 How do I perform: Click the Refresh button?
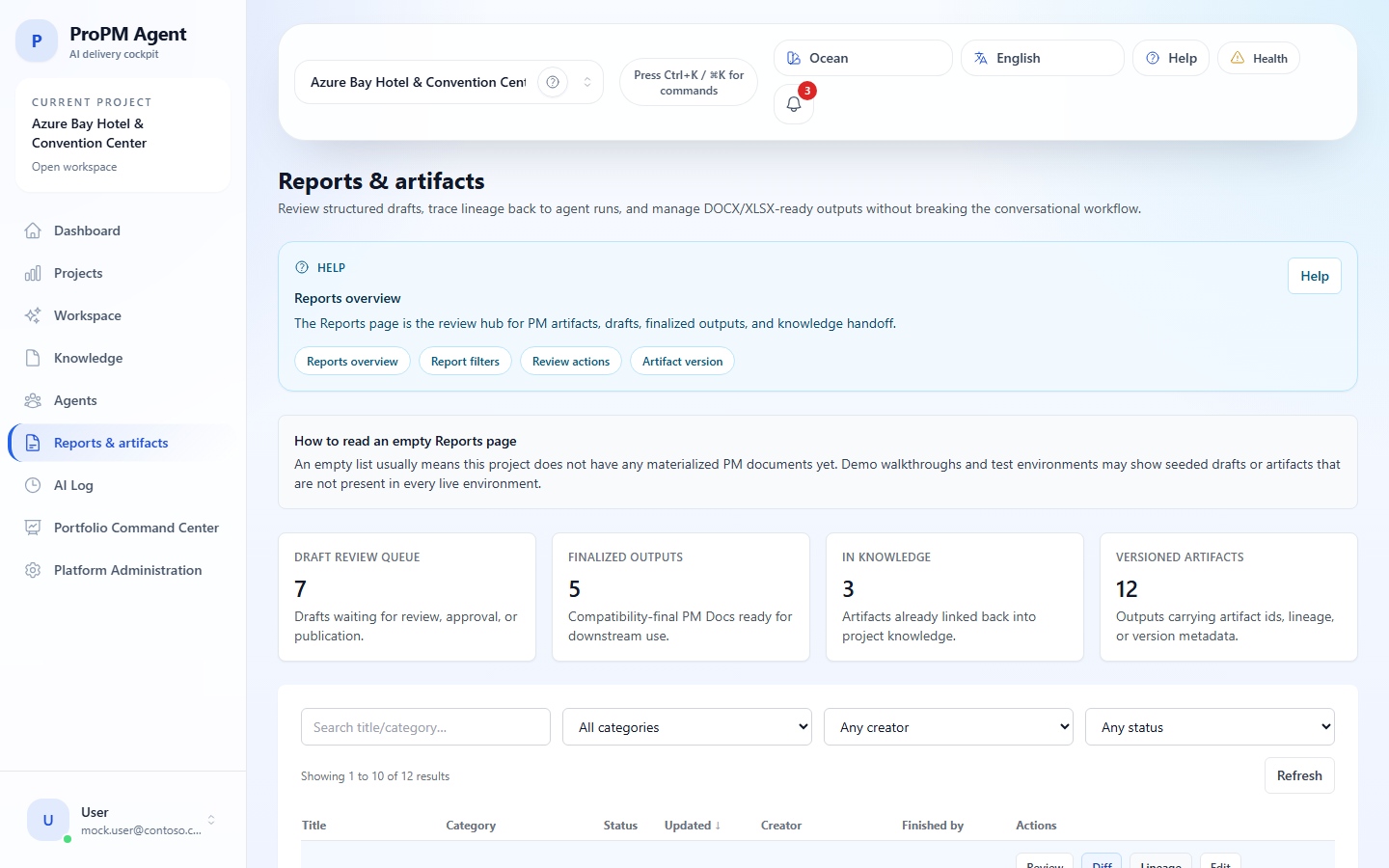point(1298,775)
